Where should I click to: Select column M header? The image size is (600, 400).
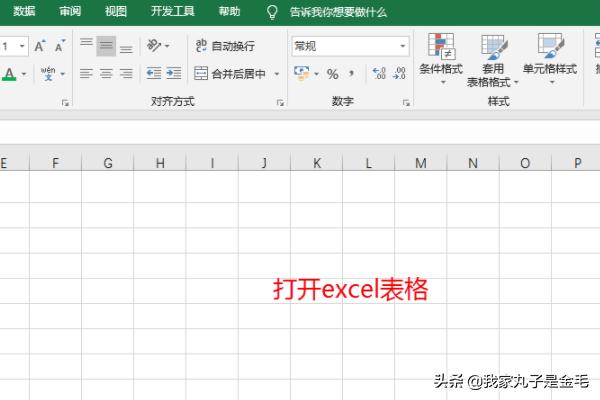pos(421,163)
